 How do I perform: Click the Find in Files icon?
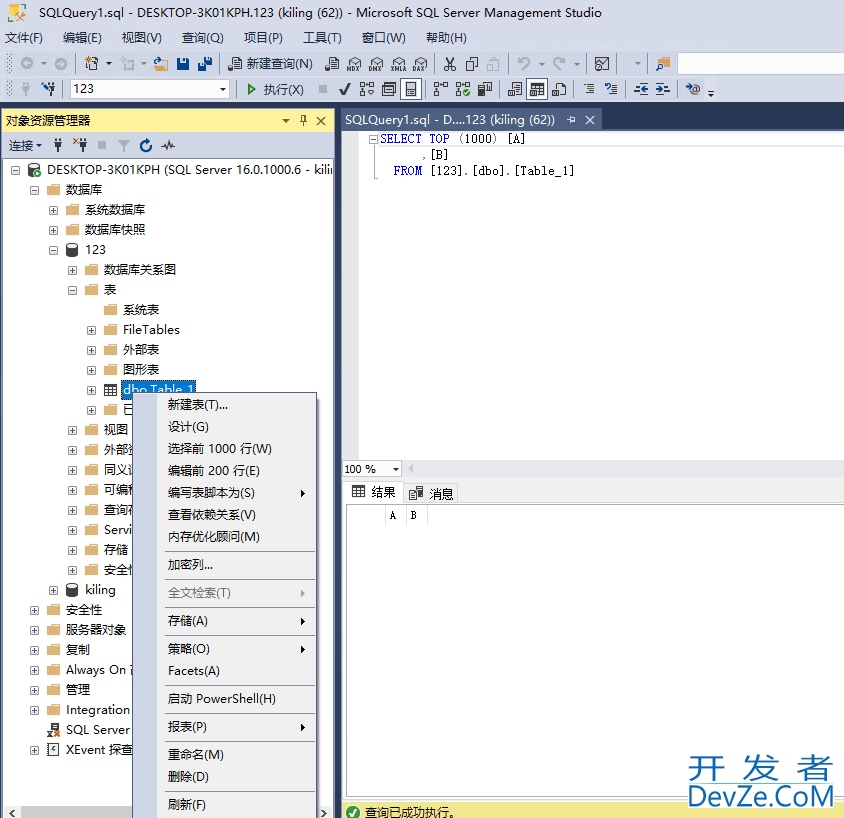[663, 64]
